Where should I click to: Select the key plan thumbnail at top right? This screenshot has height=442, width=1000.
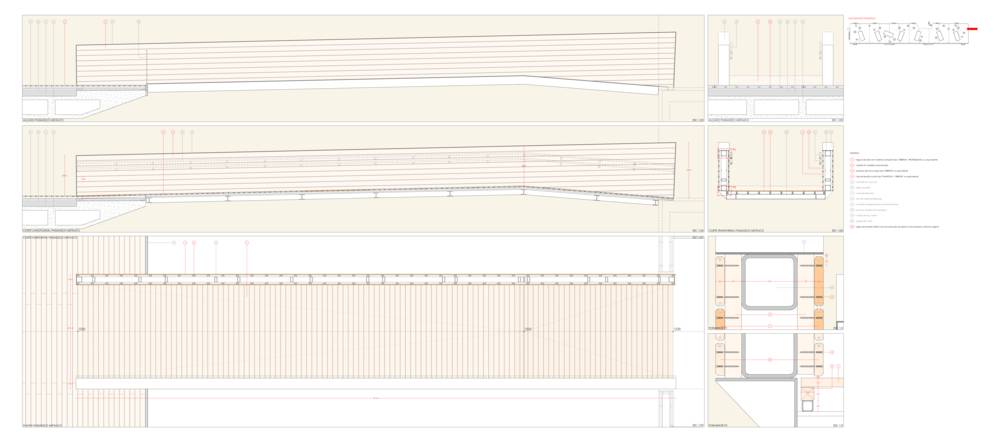(x=906, y=33)
